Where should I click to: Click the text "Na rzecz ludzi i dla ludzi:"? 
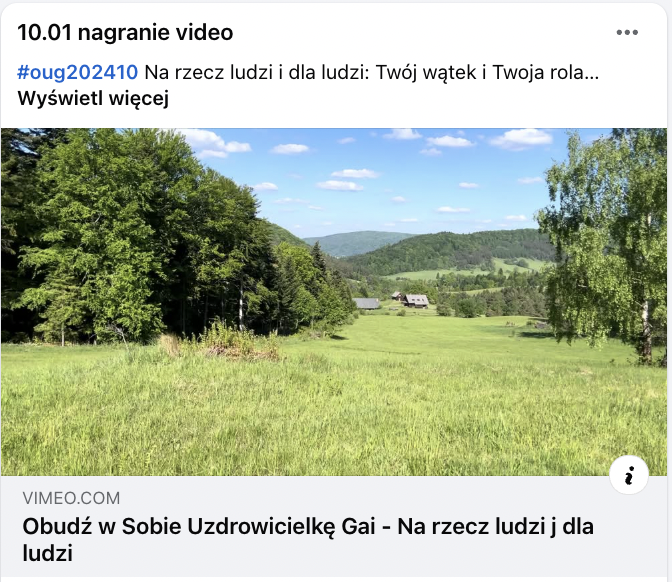pyautogui.click(x=258, y=72)
